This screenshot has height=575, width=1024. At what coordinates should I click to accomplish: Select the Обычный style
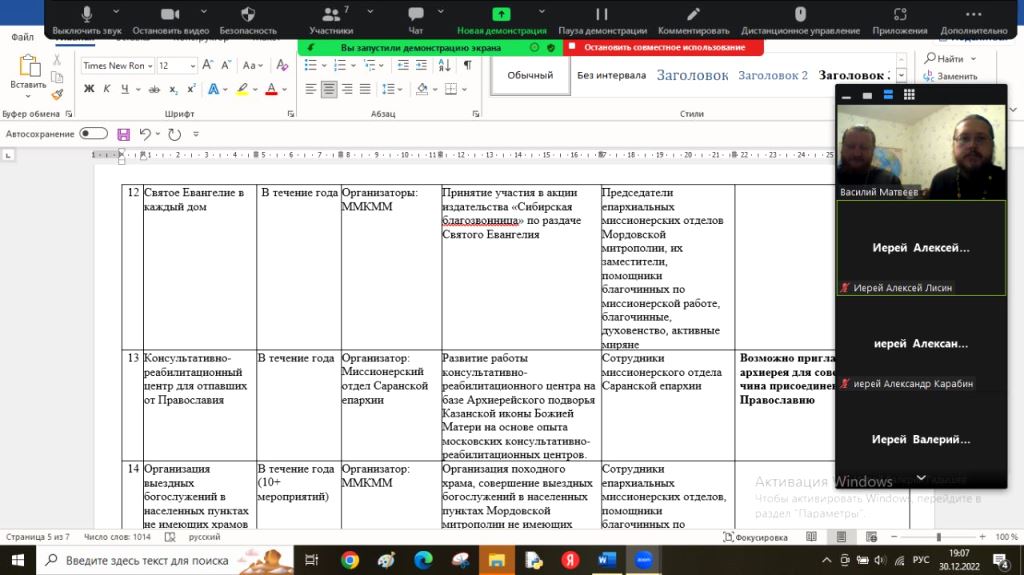pyautogui.click(x=530, y=75)
